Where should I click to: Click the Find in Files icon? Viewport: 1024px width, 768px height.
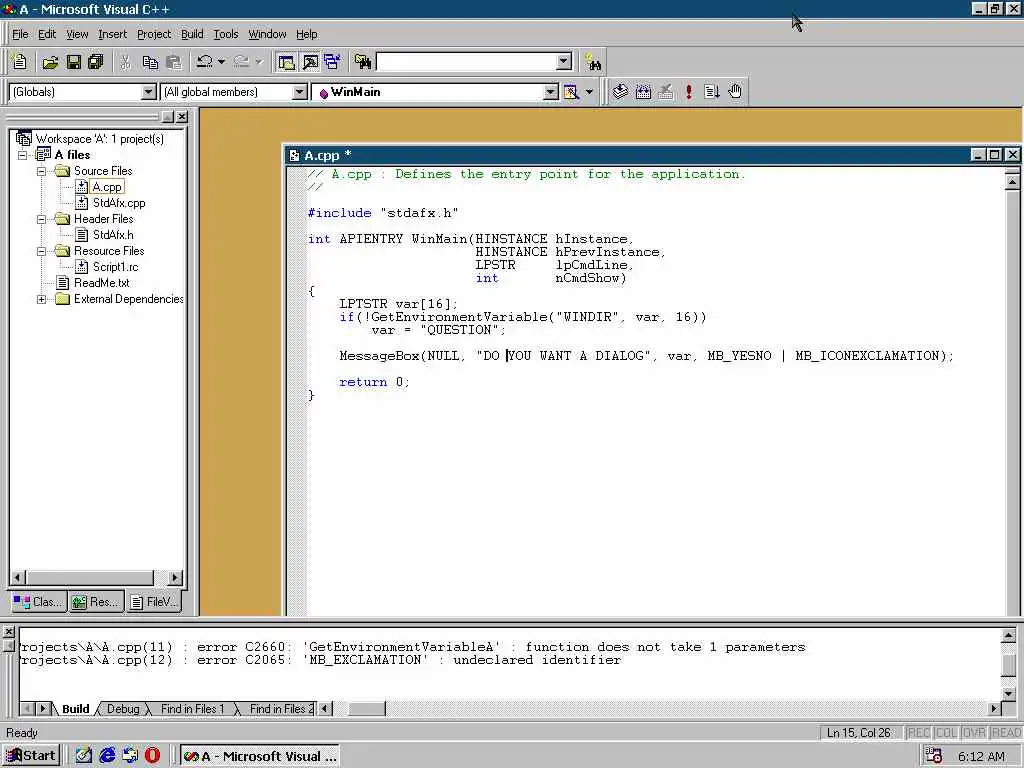[362, 62]
